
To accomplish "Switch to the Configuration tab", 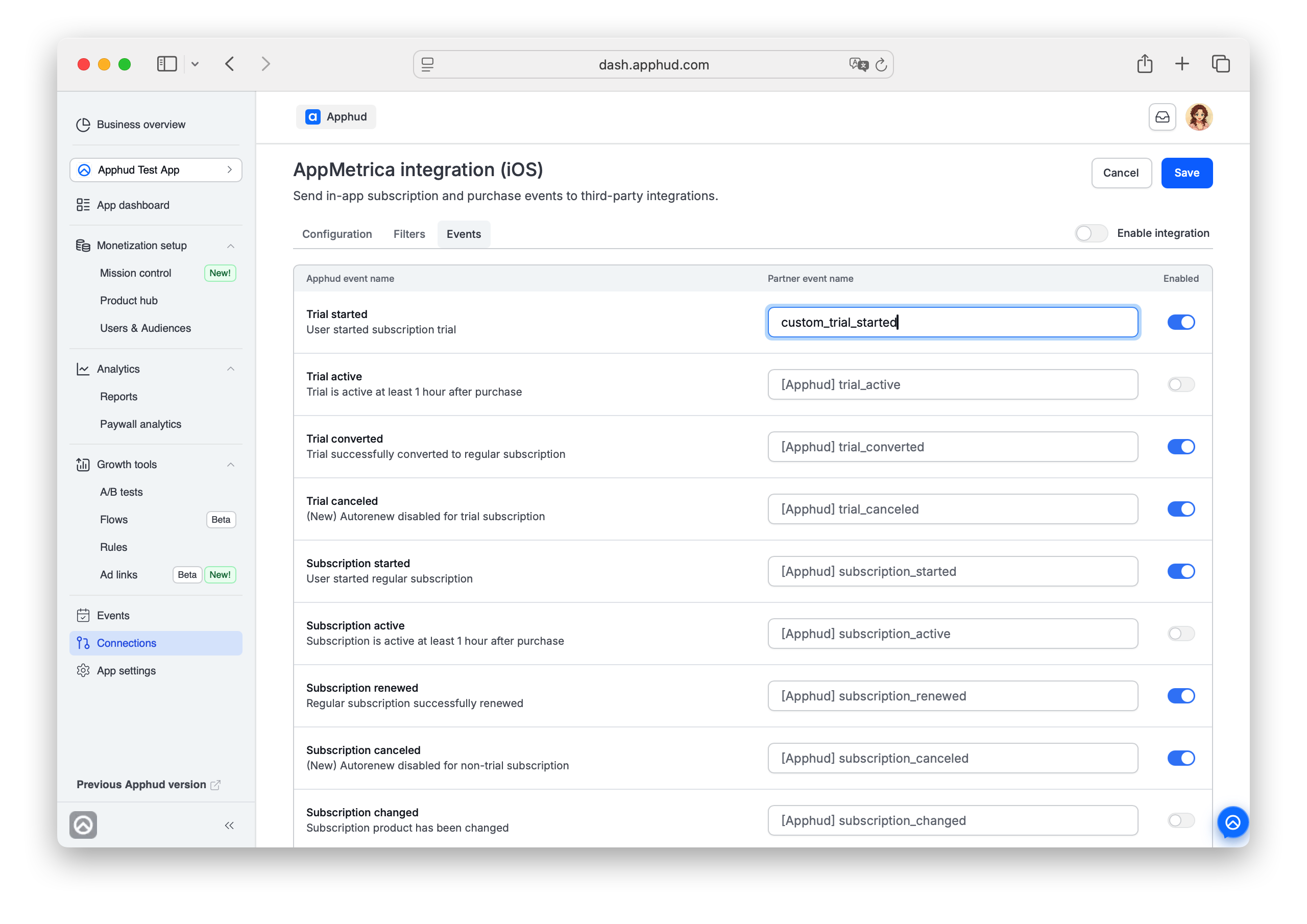I will 337,234.
